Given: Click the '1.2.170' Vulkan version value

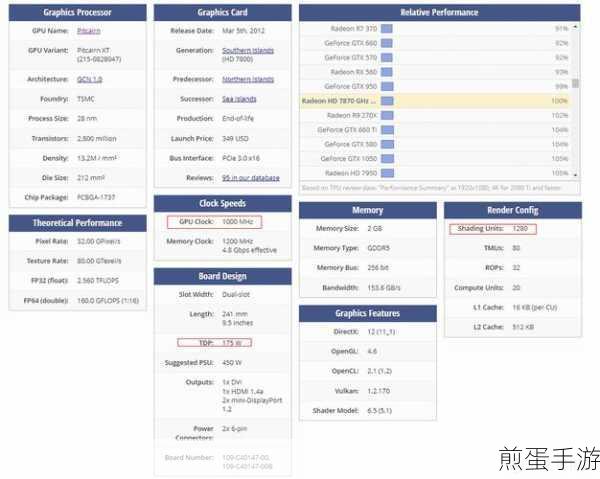Looking at the screenshot, I should [x=378, y=391].
